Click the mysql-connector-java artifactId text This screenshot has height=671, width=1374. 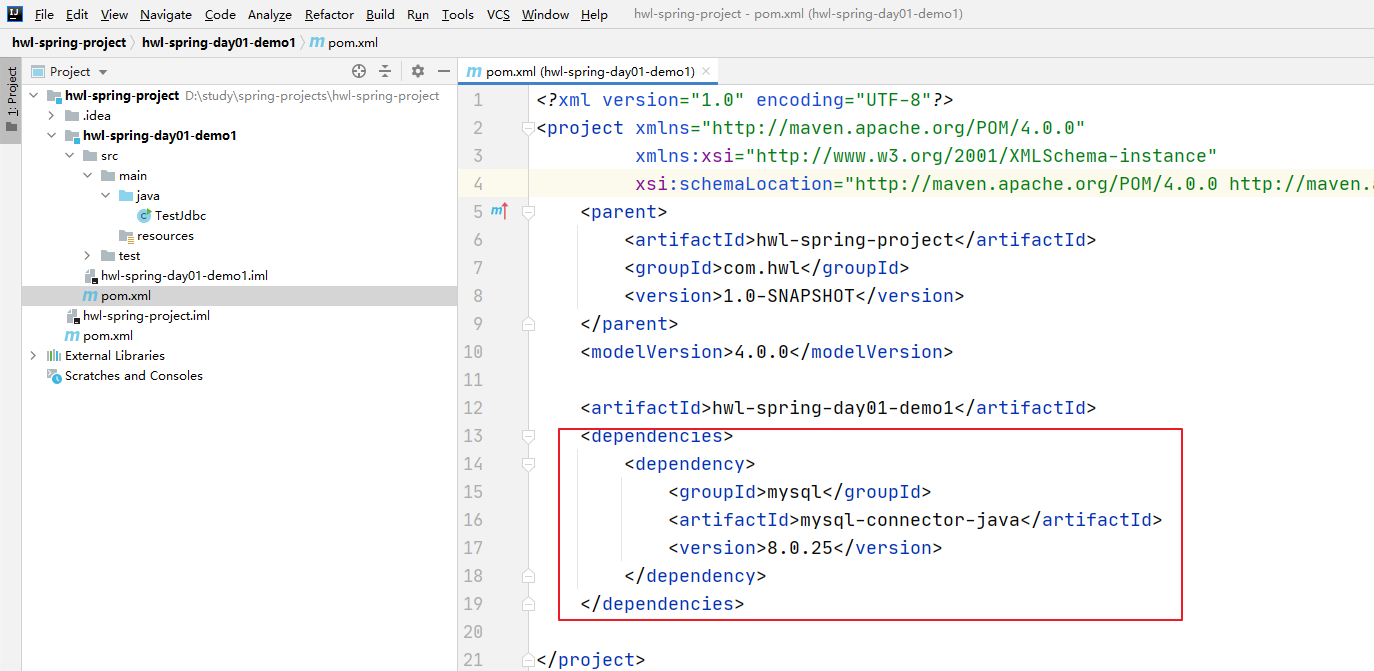tap(908, 520)
